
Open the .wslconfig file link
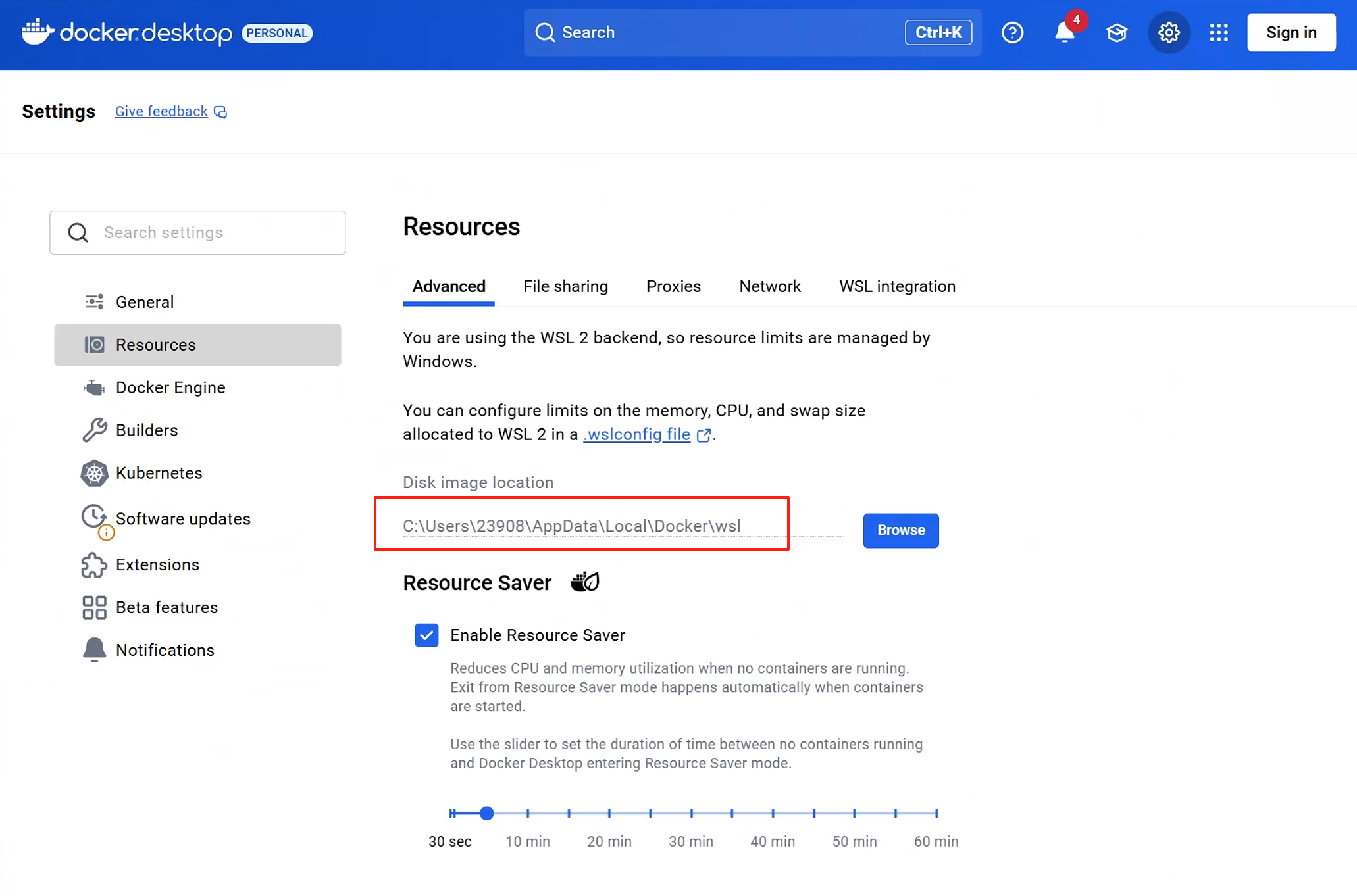pos(636,435)
